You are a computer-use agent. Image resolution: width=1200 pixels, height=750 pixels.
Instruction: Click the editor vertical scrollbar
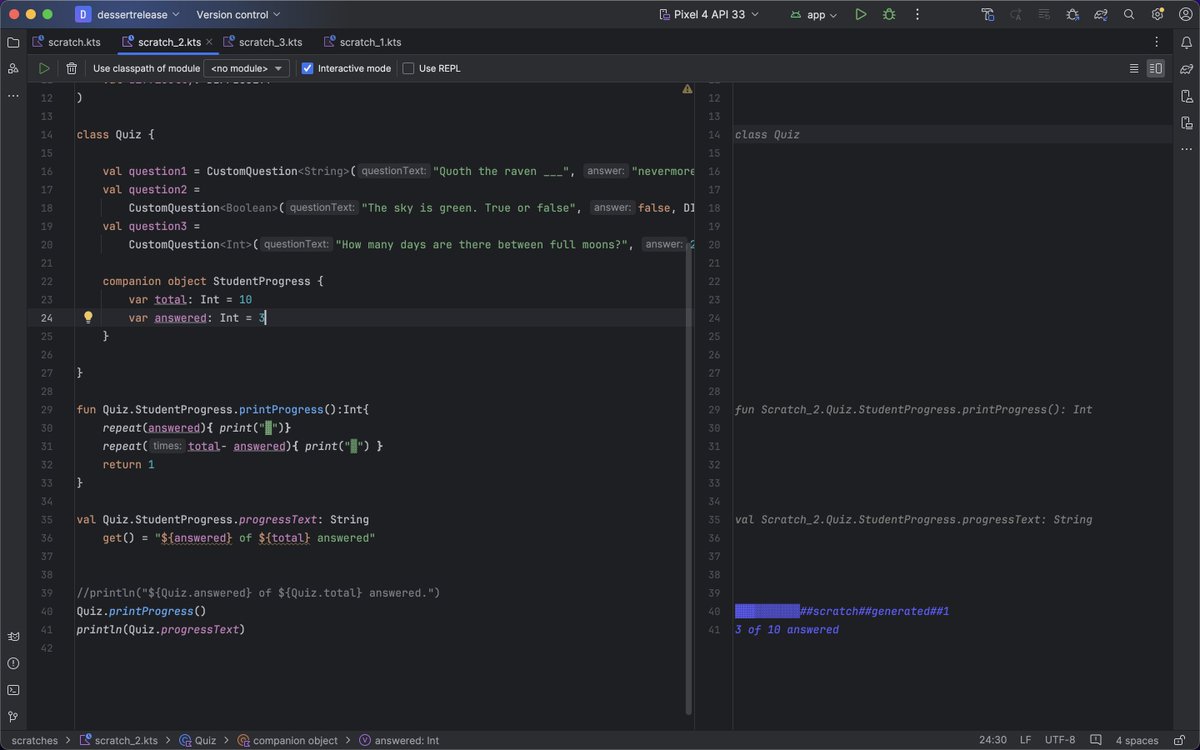(x=690, y=480)
